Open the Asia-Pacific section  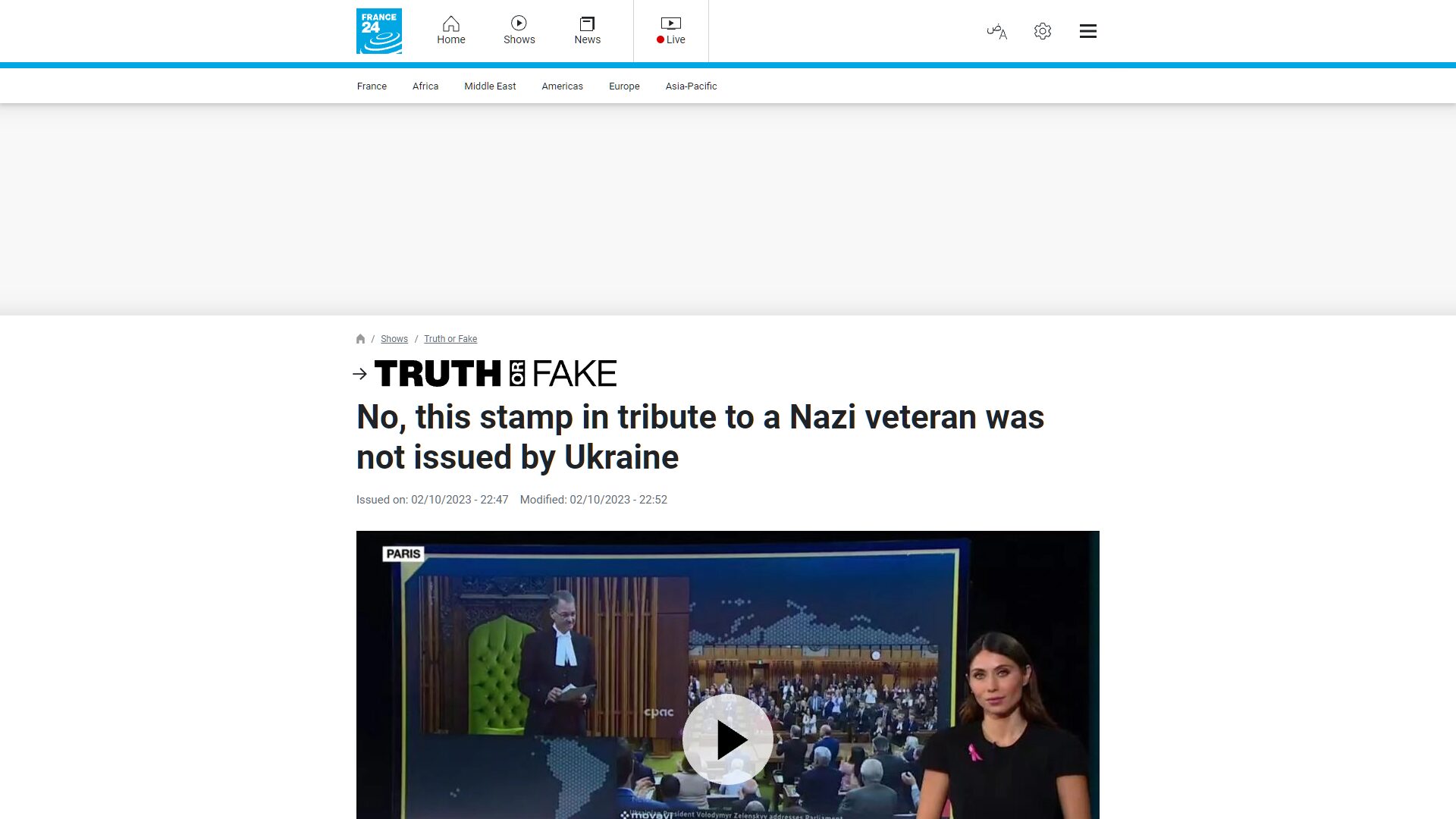click(x=691, y=86)
